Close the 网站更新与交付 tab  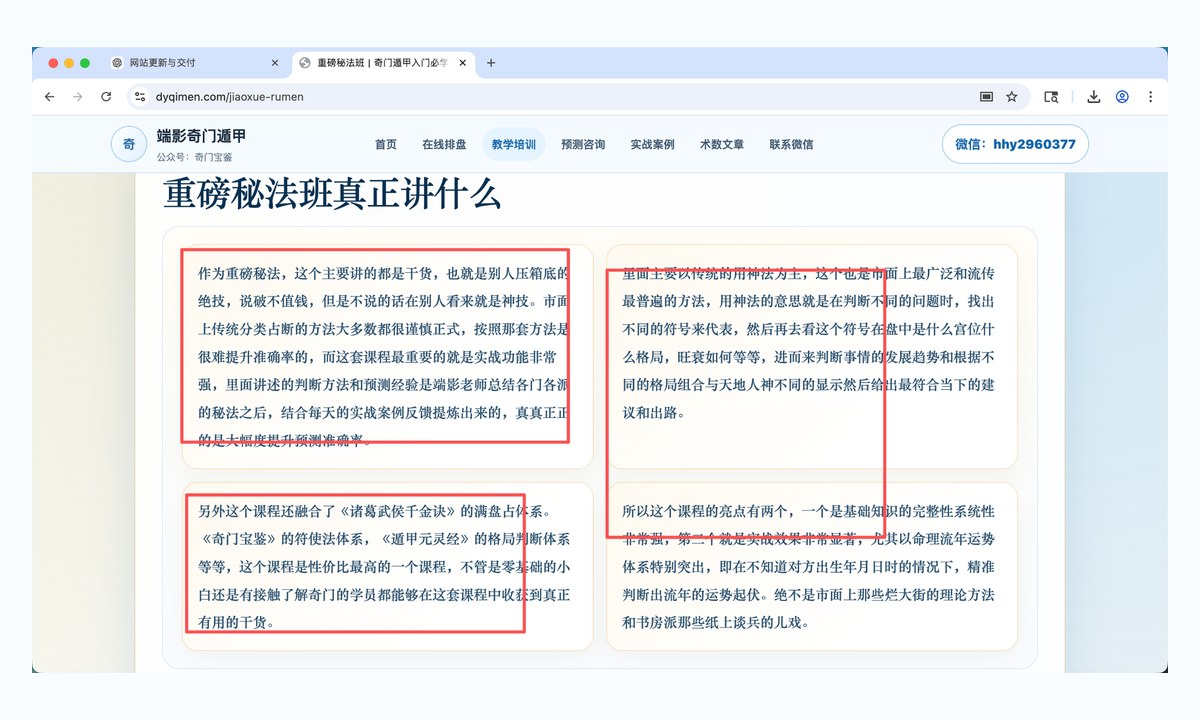click(x=275, y=63)
